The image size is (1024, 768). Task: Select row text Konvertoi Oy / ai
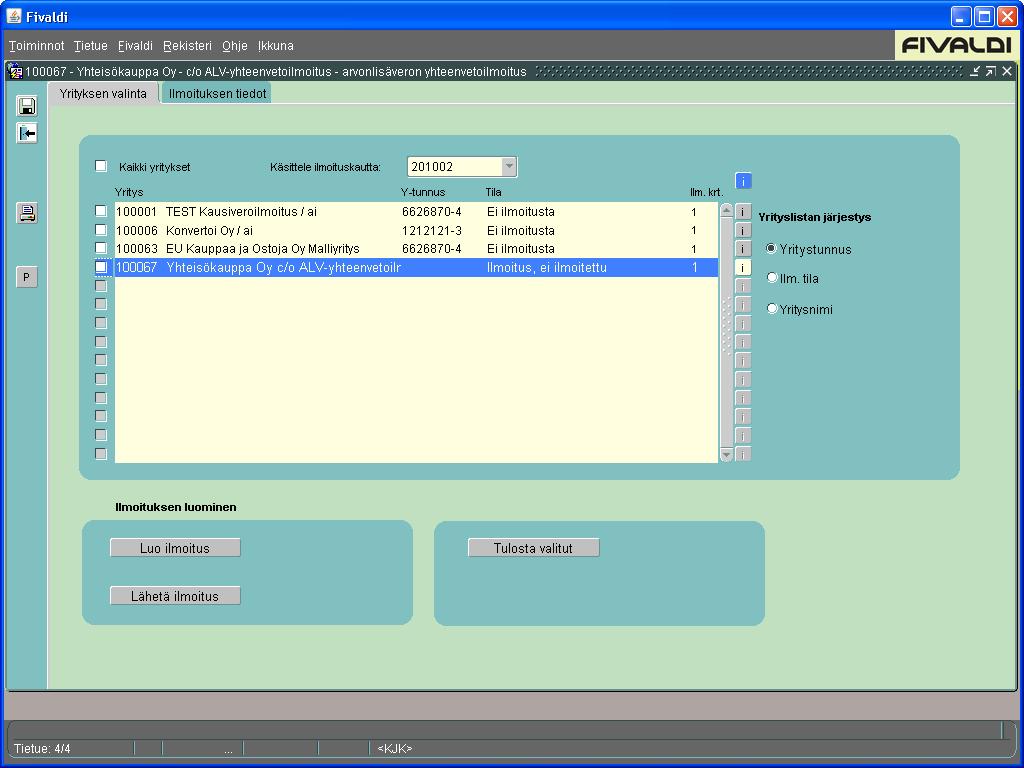(x=209, y=231)
